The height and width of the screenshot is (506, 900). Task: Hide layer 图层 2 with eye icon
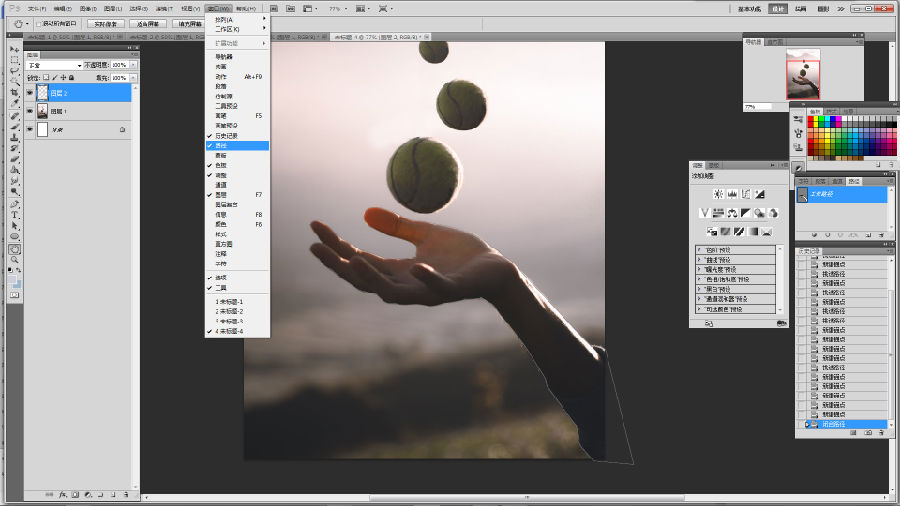pyautogui.click(x=30, y=93)
